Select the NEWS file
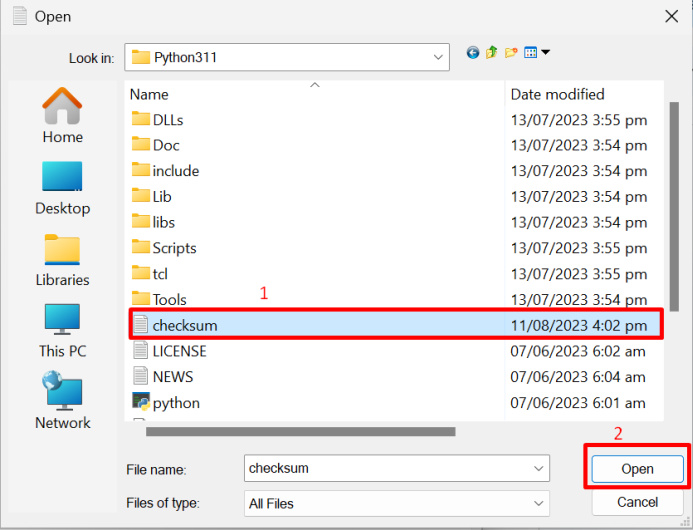 pyautogui.click(x=163, y=377)
